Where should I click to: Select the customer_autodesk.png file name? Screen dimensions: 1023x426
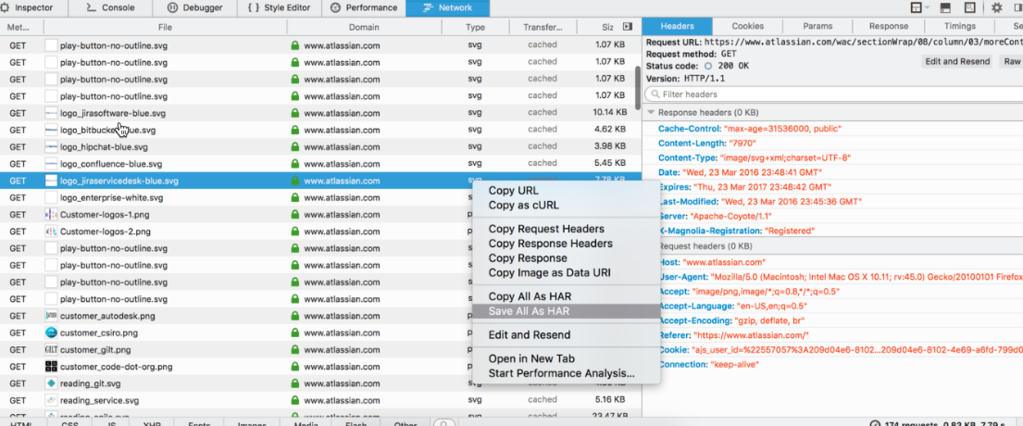(108, 316)
